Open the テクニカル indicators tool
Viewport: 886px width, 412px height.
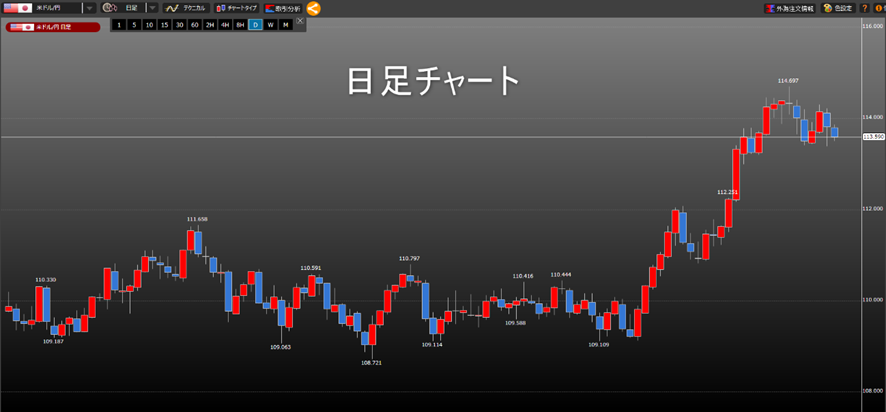tap(185, 8)
